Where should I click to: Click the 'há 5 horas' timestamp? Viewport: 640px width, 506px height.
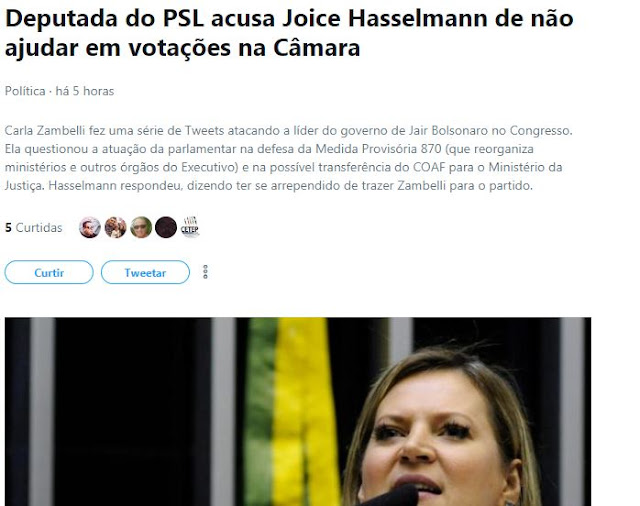84,91
